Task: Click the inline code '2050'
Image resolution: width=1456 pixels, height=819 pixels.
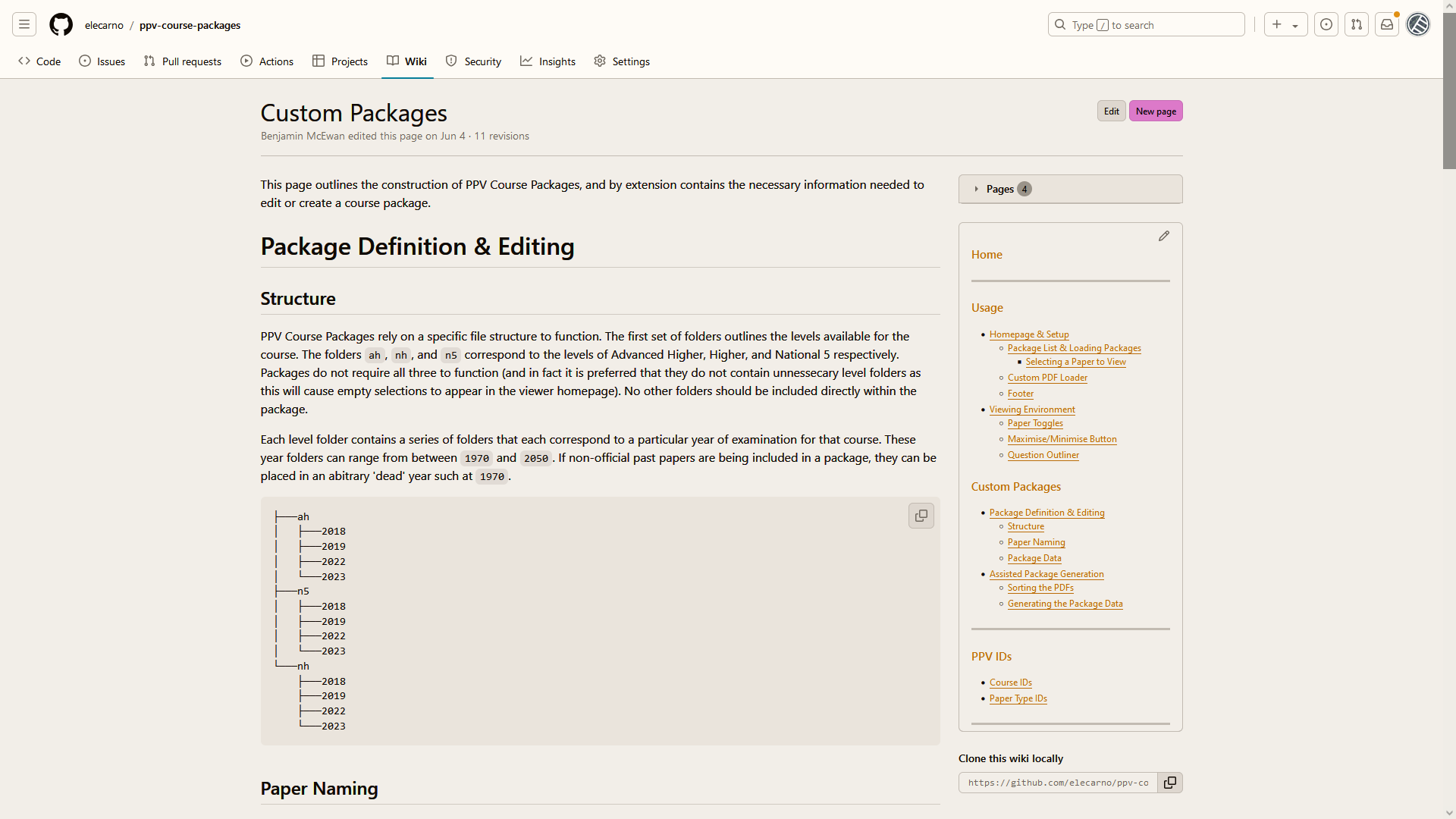Action: (x=535, y=458)
